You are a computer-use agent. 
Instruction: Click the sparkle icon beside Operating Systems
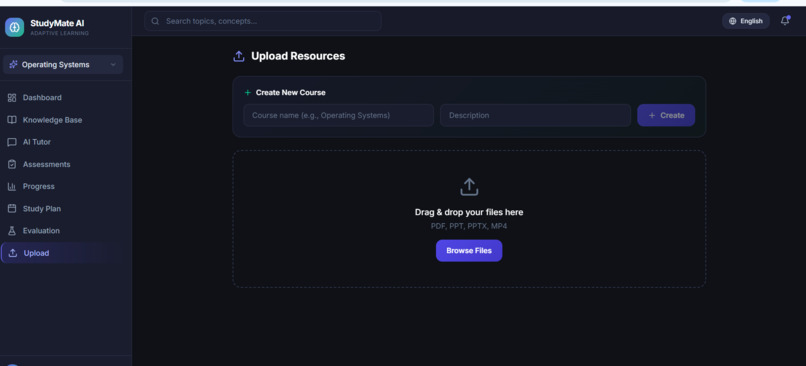[13, 65]
